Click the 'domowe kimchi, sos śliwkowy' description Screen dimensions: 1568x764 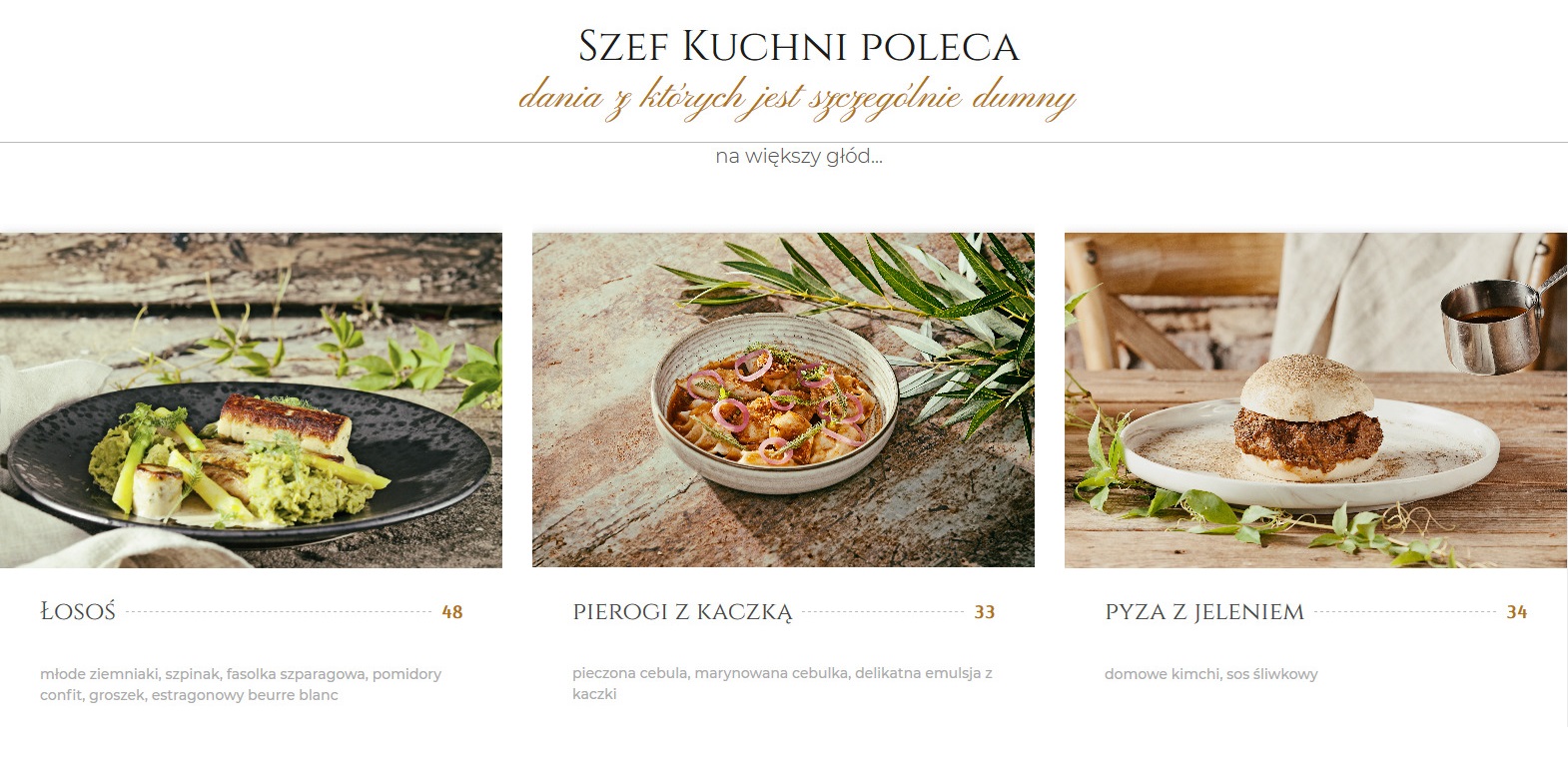pyautogui.click(x=1210, y=674)
